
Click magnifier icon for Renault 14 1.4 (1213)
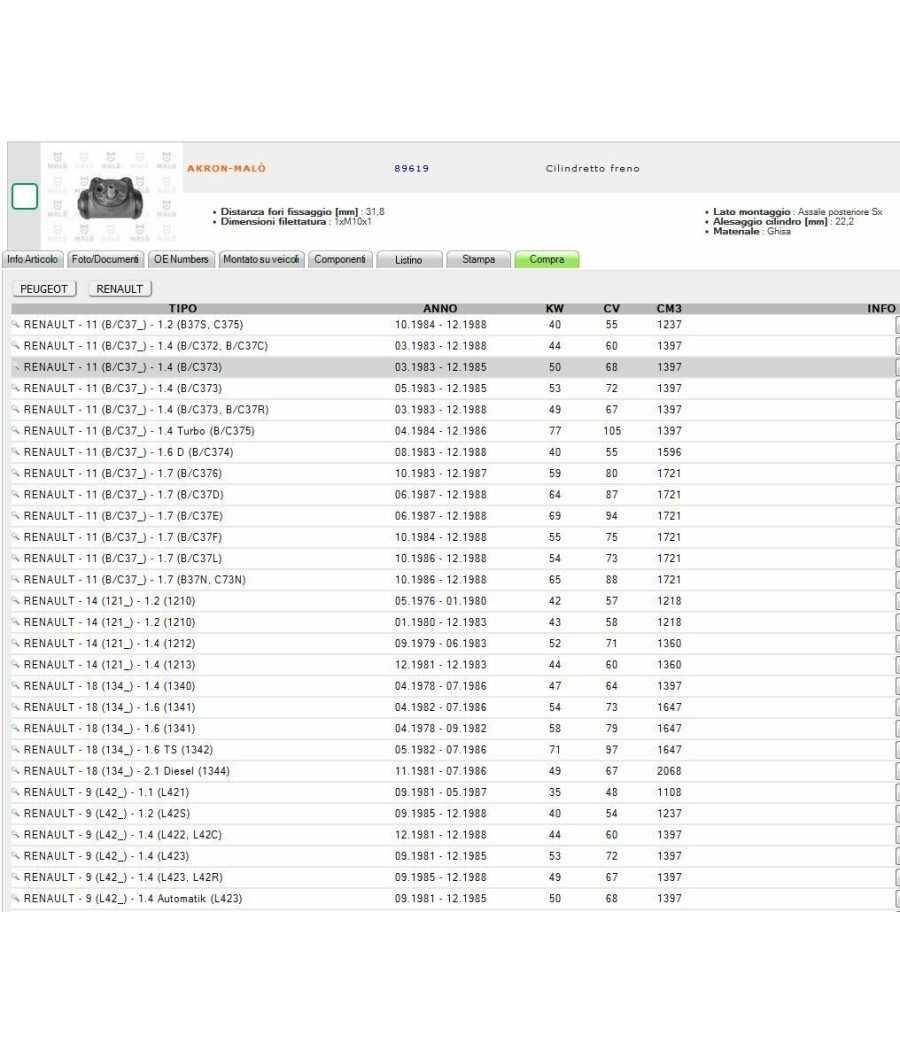(15, 664)
